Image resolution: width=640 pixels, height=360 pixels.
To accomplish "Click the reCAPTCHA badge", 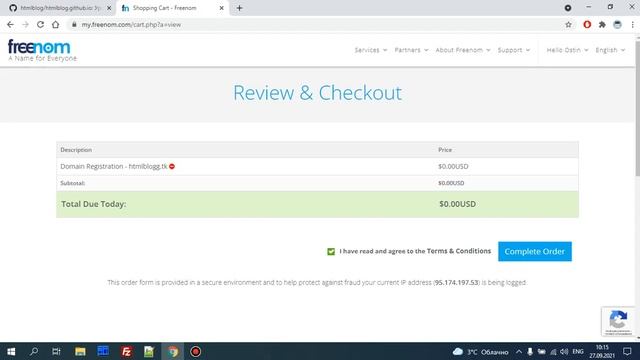I will click(618, 321).
